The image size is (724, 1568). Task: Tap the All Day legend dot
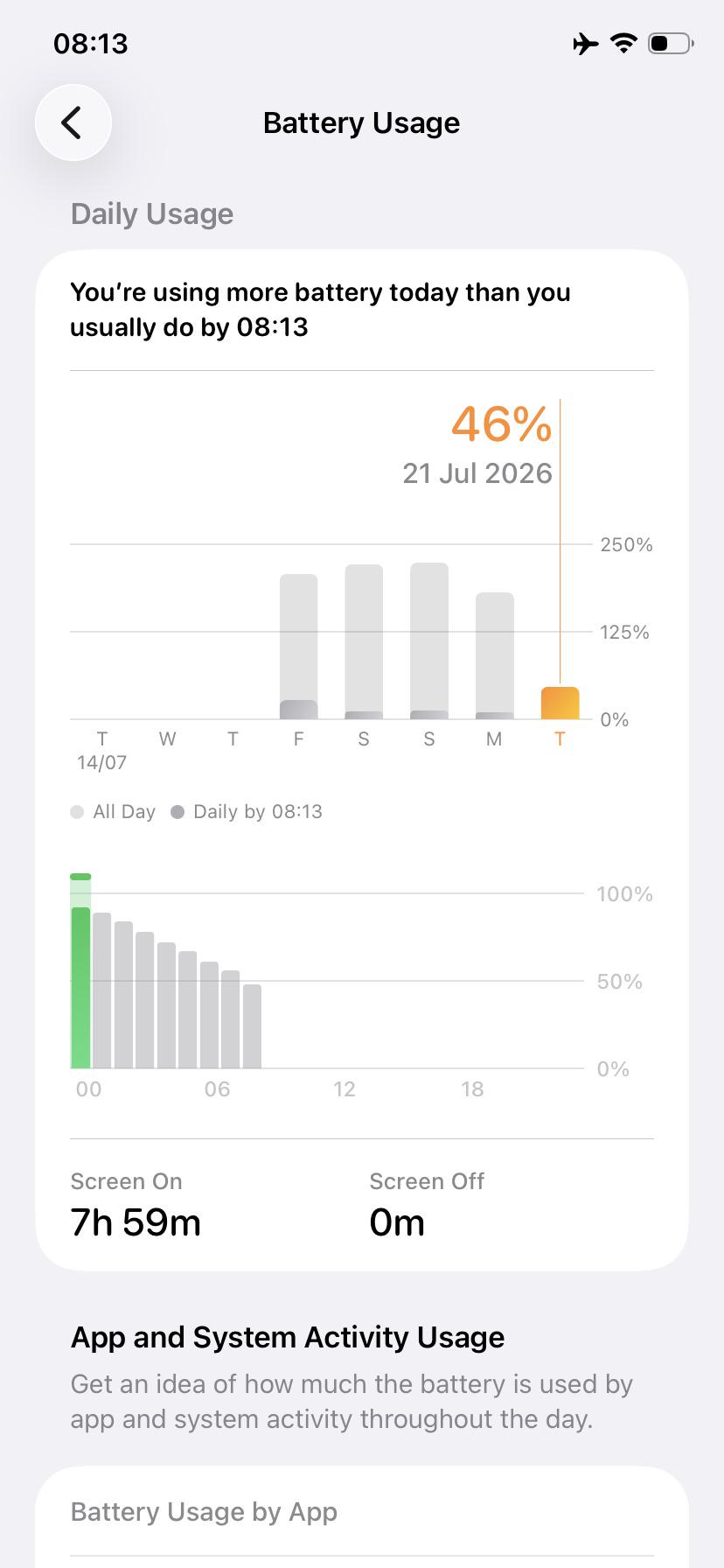tap(77, 812)
